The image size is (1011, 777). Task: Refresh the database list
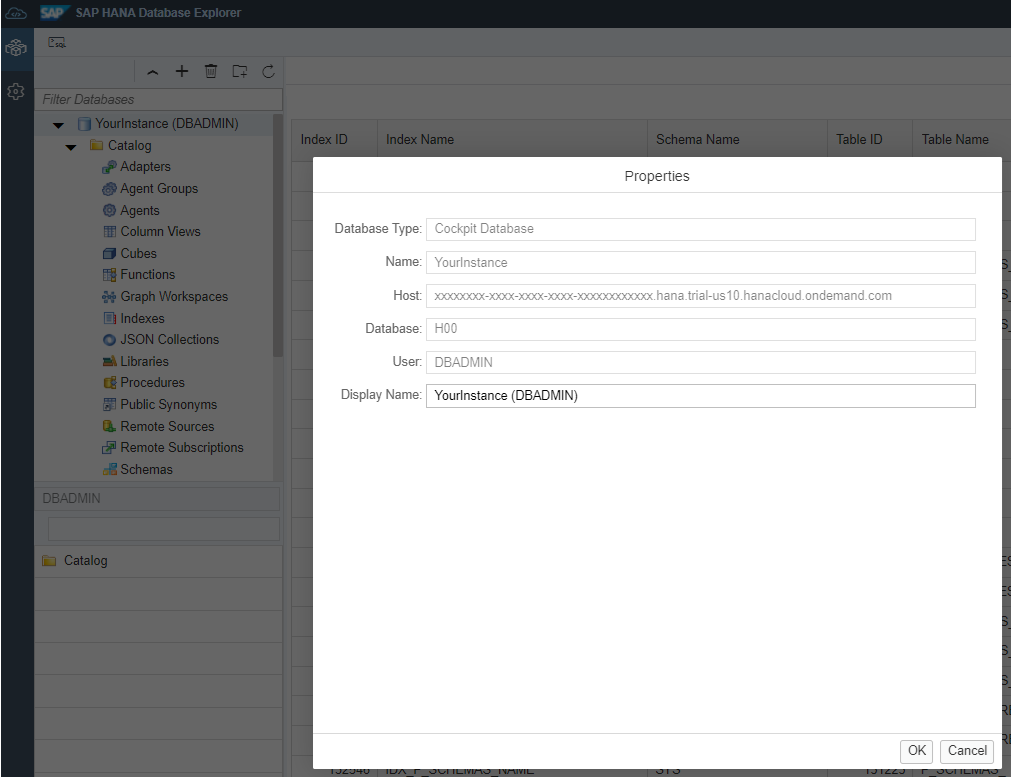pos(268,71)
